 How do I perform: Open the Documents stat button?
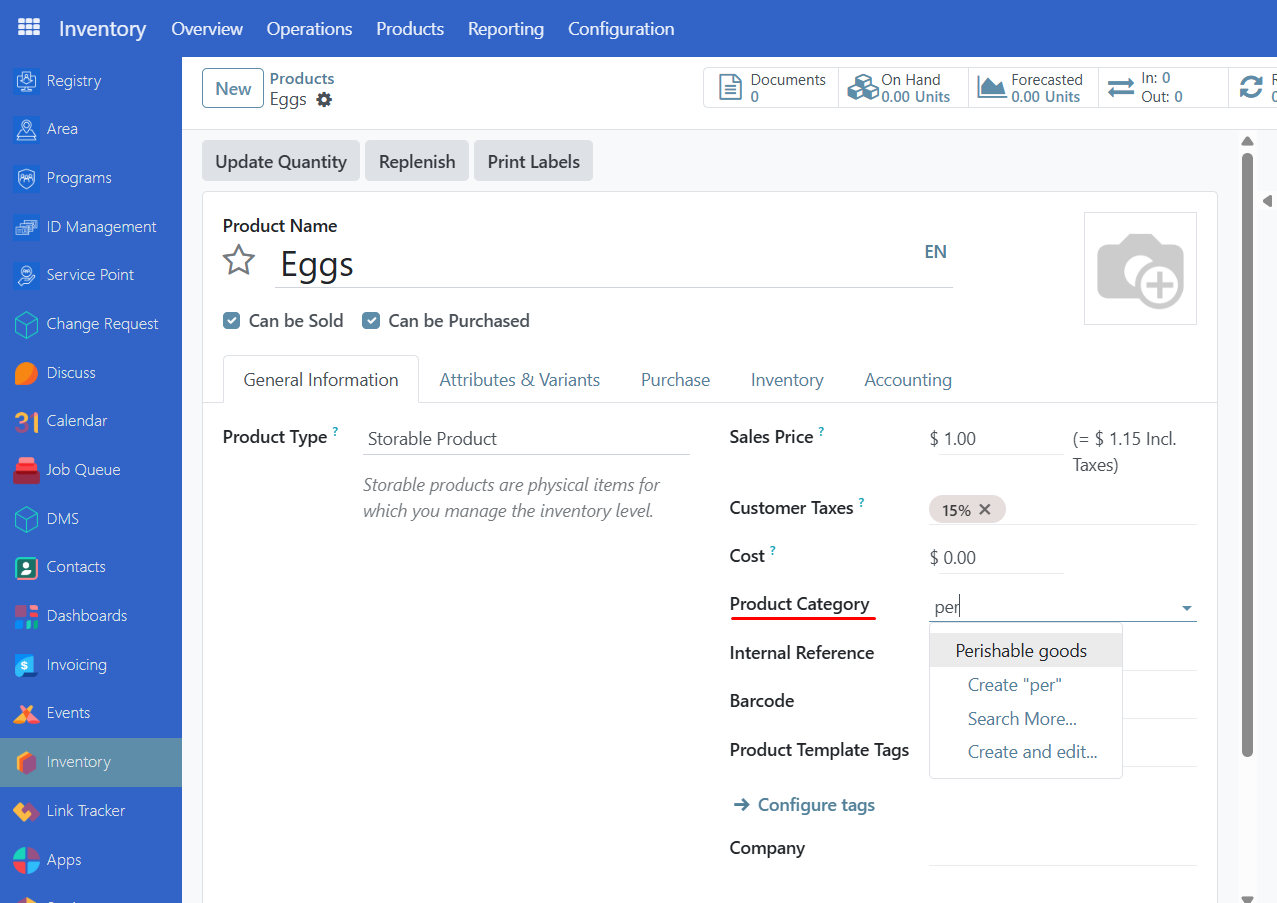click(x=770, y=88)
